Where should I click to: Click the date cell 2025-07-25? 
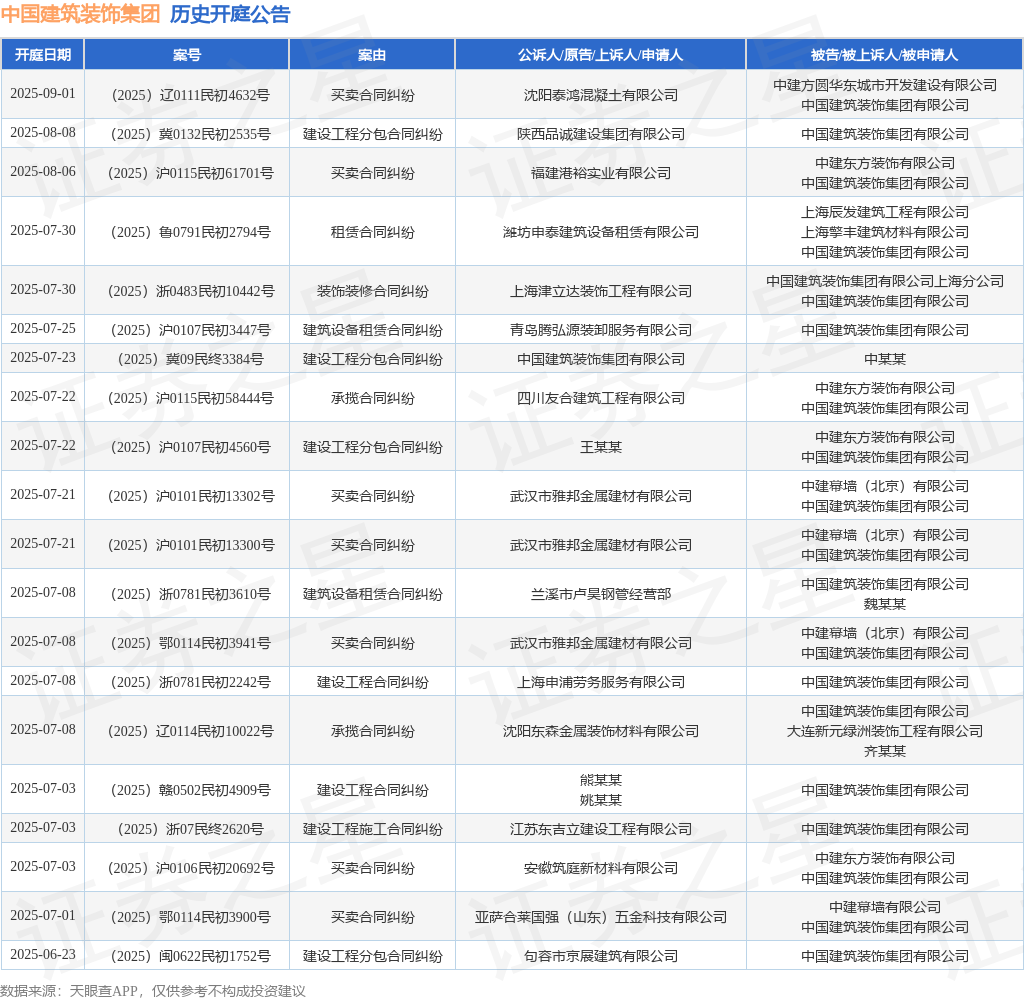click(43, 329)
